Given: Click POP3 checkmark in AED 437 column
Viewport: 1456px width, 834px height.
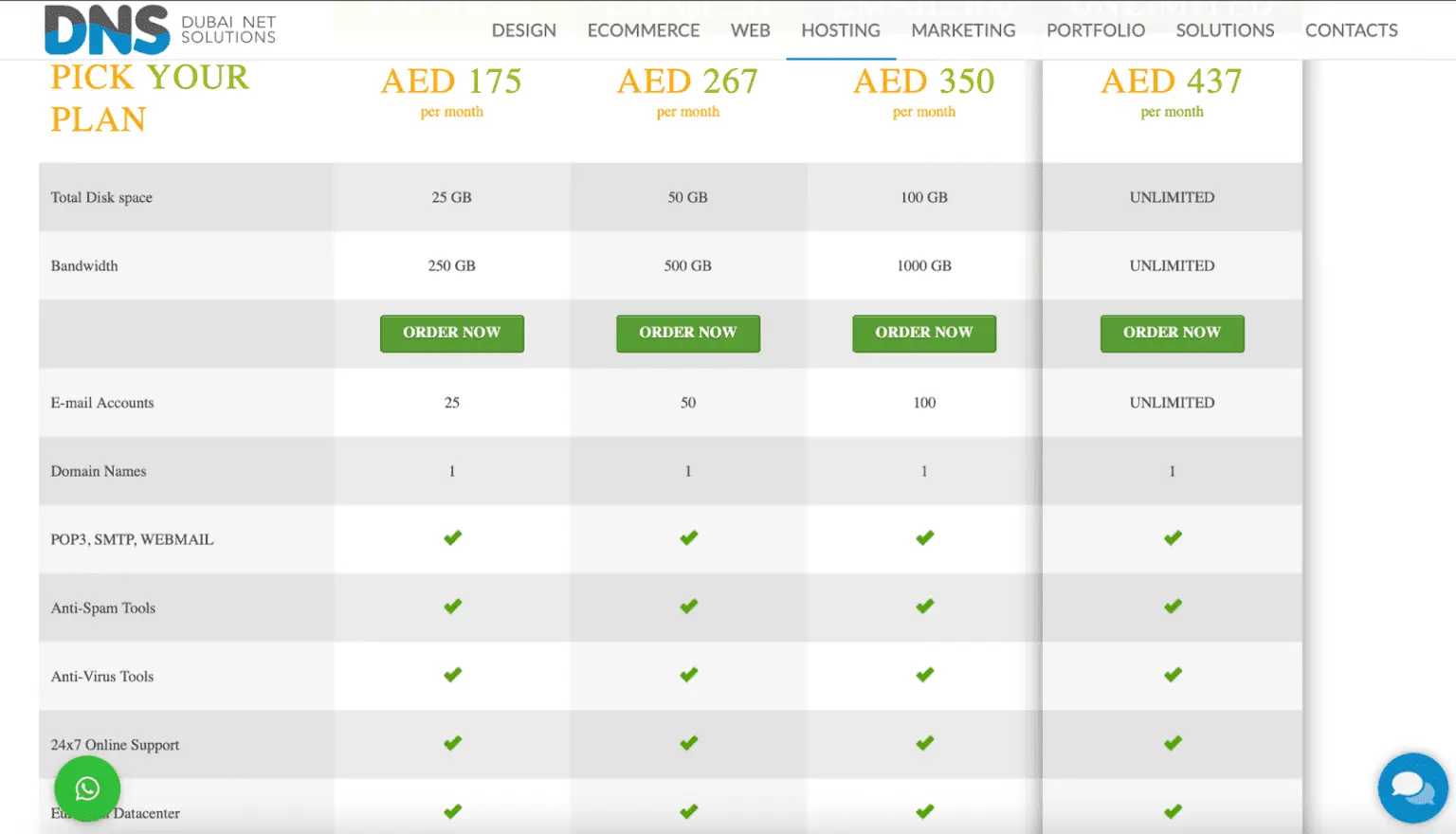Looking at the screenshot, I should point(1173,538).
